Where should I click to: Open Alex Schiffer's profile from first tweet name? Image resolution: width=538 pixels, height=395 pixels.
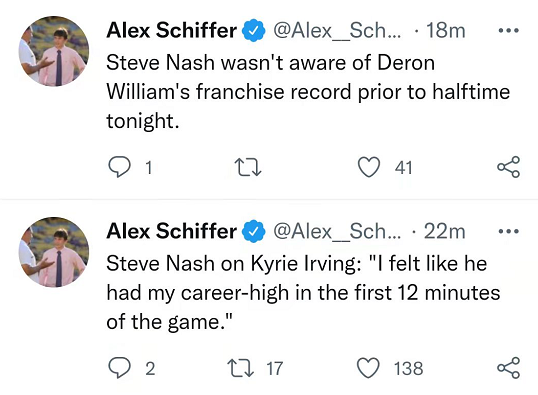[172, 30]
